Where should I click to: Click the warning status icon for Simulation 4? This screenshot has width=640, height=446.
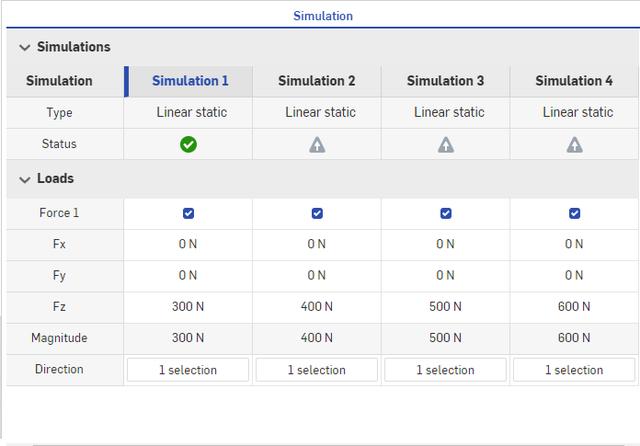point(574,144)
